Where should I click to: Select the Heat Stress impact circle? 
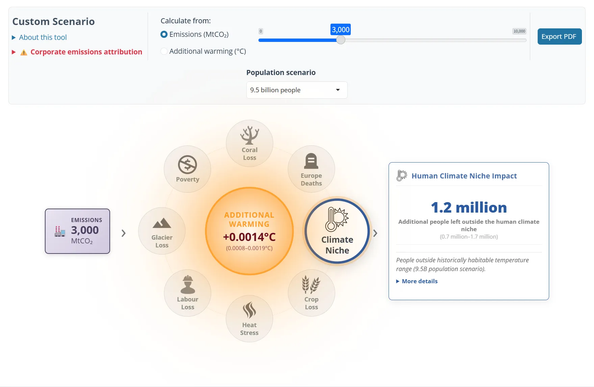click(249, 319)
